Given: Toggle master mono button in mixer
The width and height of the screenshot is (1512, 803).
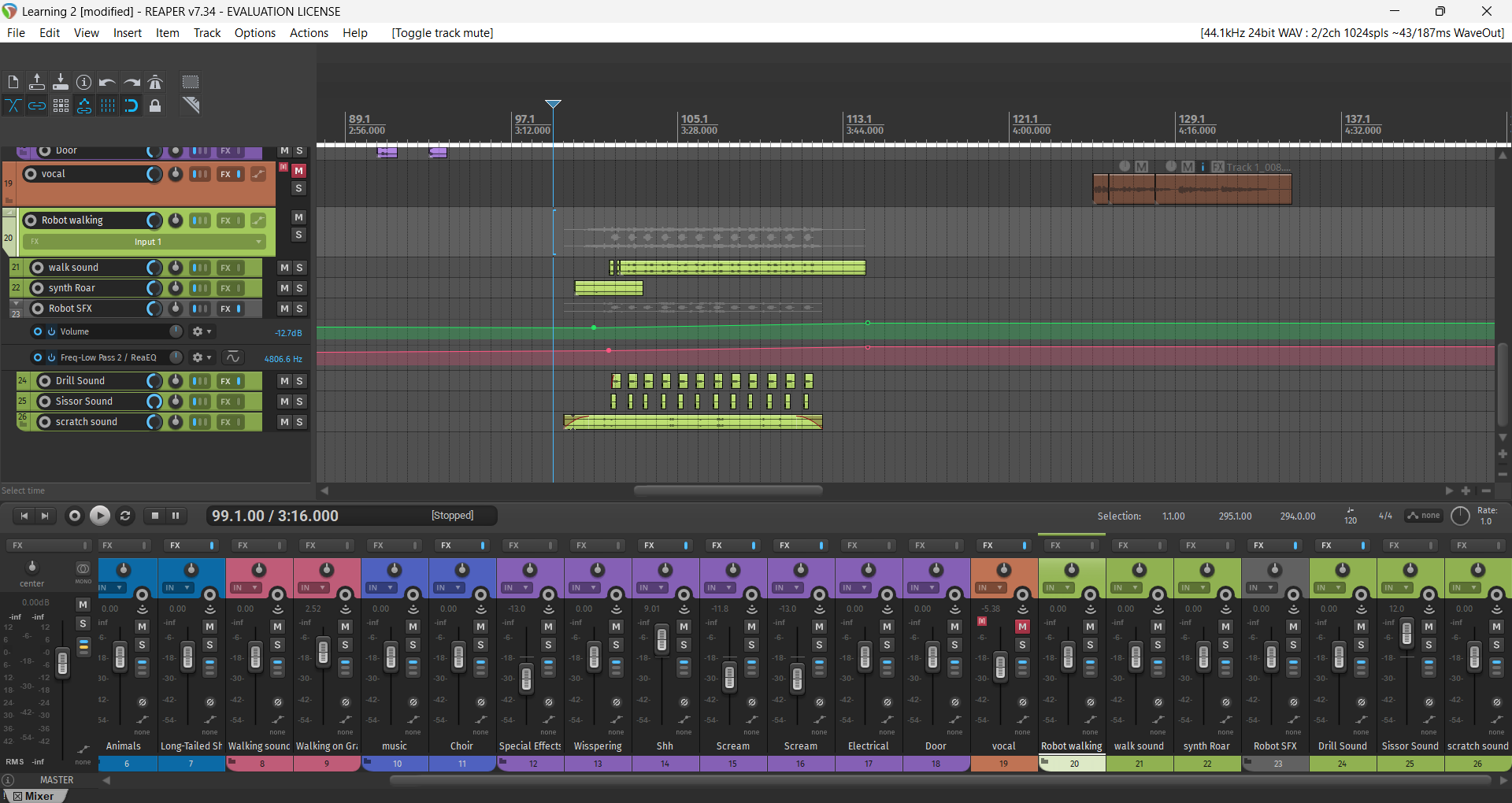Looking at the screenshot, I should (x=83, y=569).
